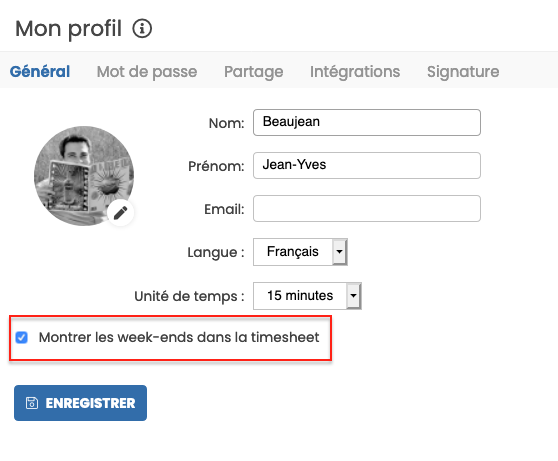This screenshot has width=558, height=461.
Task: Click the ENREGISTRER button
Action: (x=80, y=403)
